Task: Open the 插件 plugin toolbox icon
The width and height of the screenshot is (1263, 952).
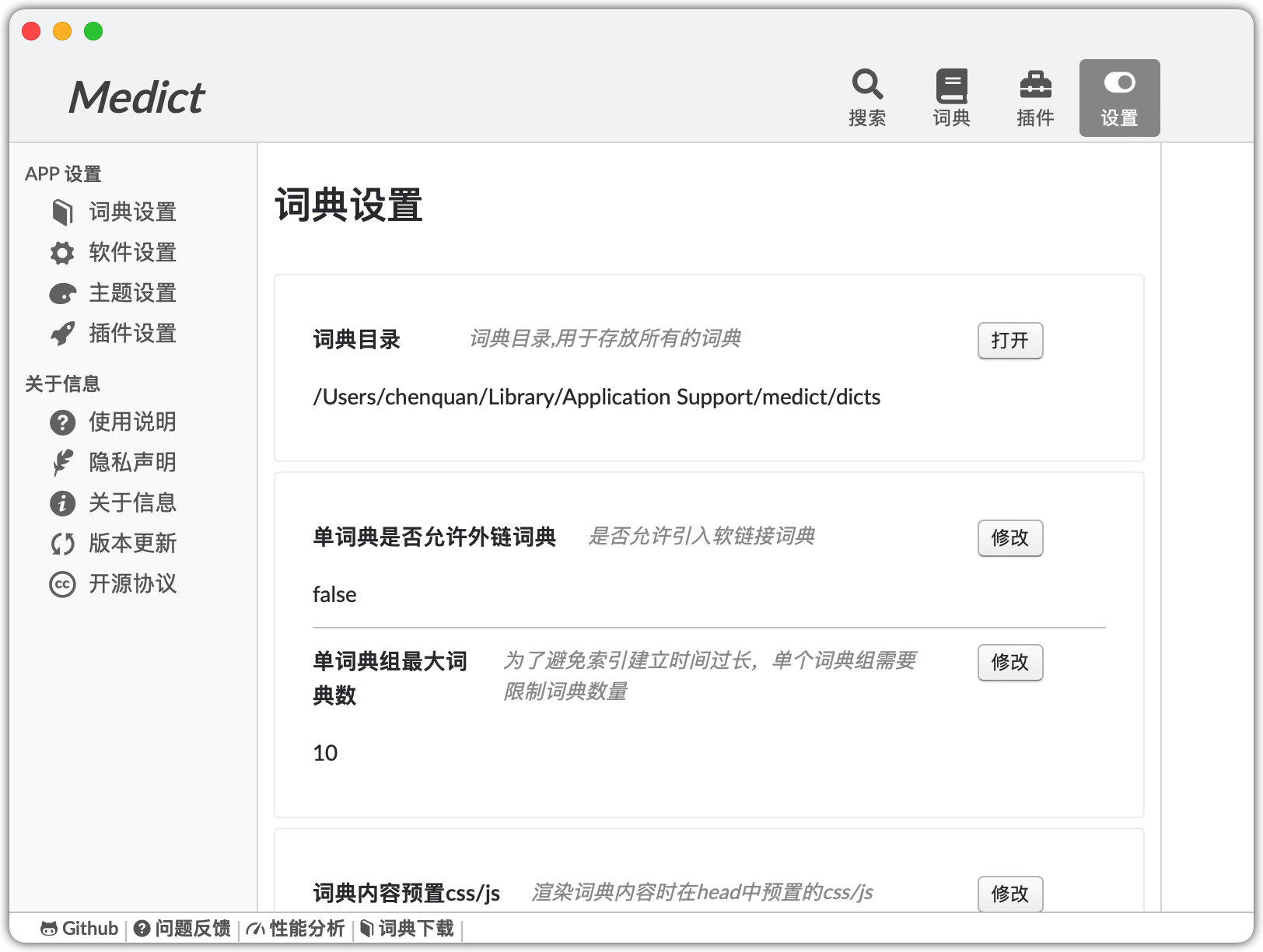Action: click(x=1035, y=85)
